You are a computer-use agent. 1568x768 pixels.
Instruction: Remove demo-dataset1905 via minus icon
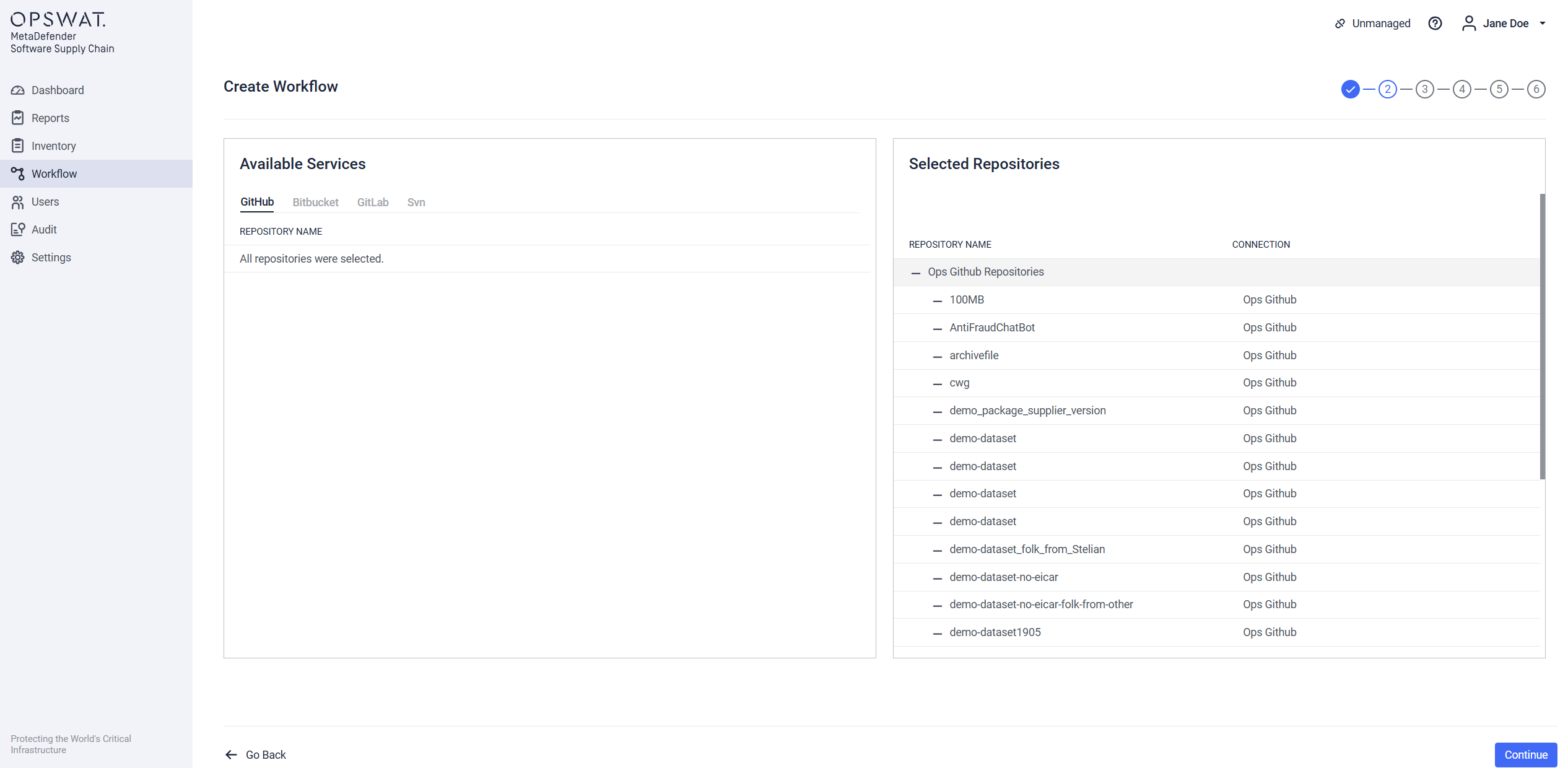coord(938,633)
